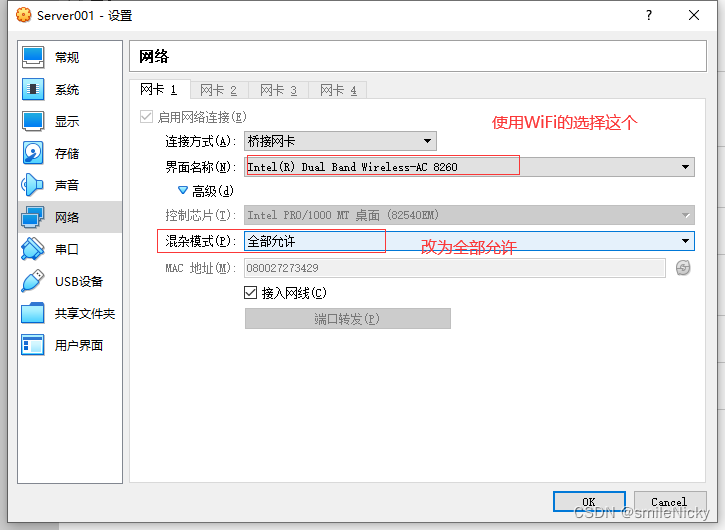
Task: Open the 声音 (Audio) speaker icon
Action: click(x=33, y=185)
